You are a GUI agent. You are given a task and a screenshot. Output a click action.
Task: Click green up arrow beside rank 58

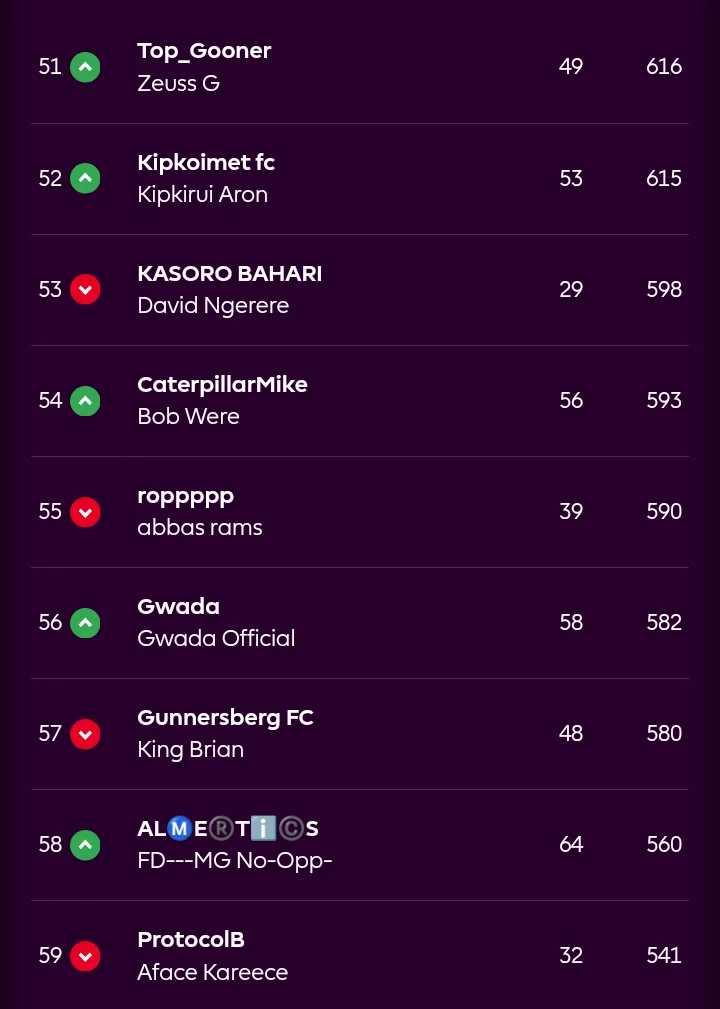[85, 844]
